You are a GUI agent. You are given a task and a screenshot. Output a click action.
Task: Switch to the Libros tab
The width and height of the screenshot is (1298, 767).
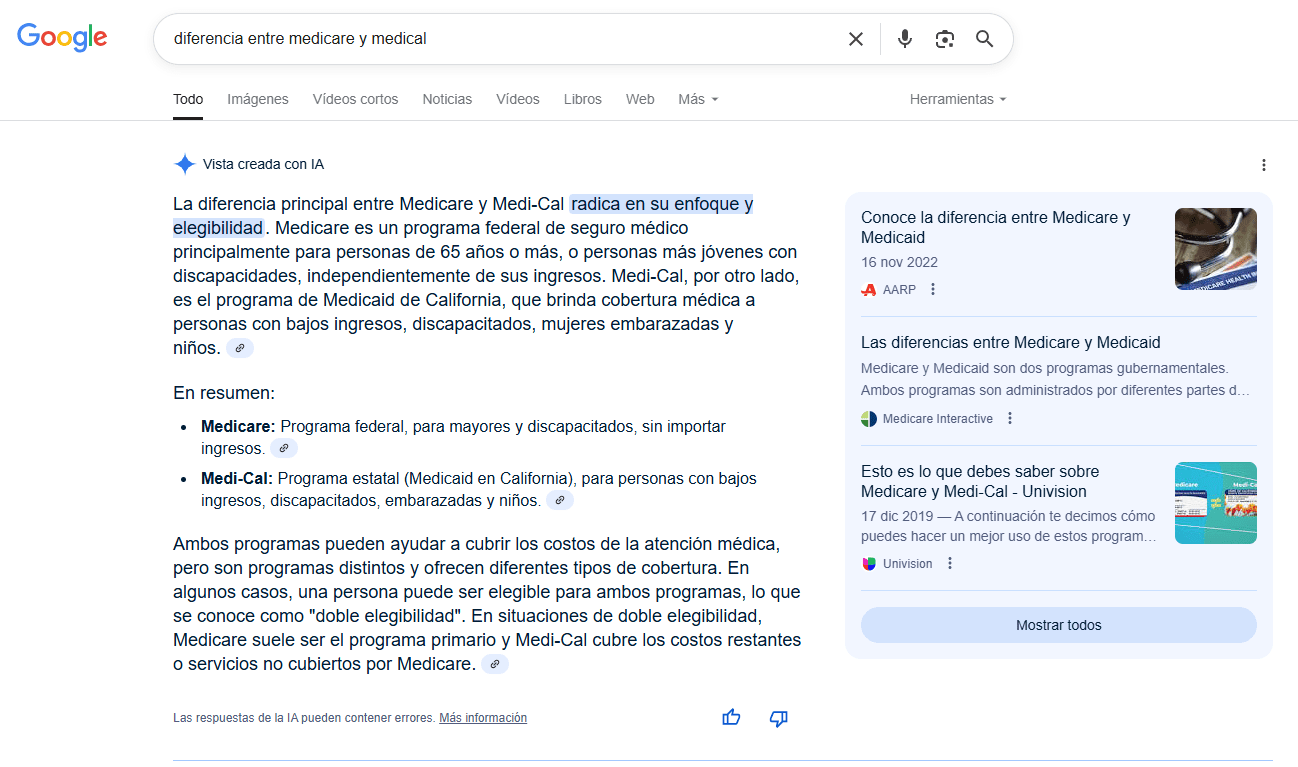(583, 99)
